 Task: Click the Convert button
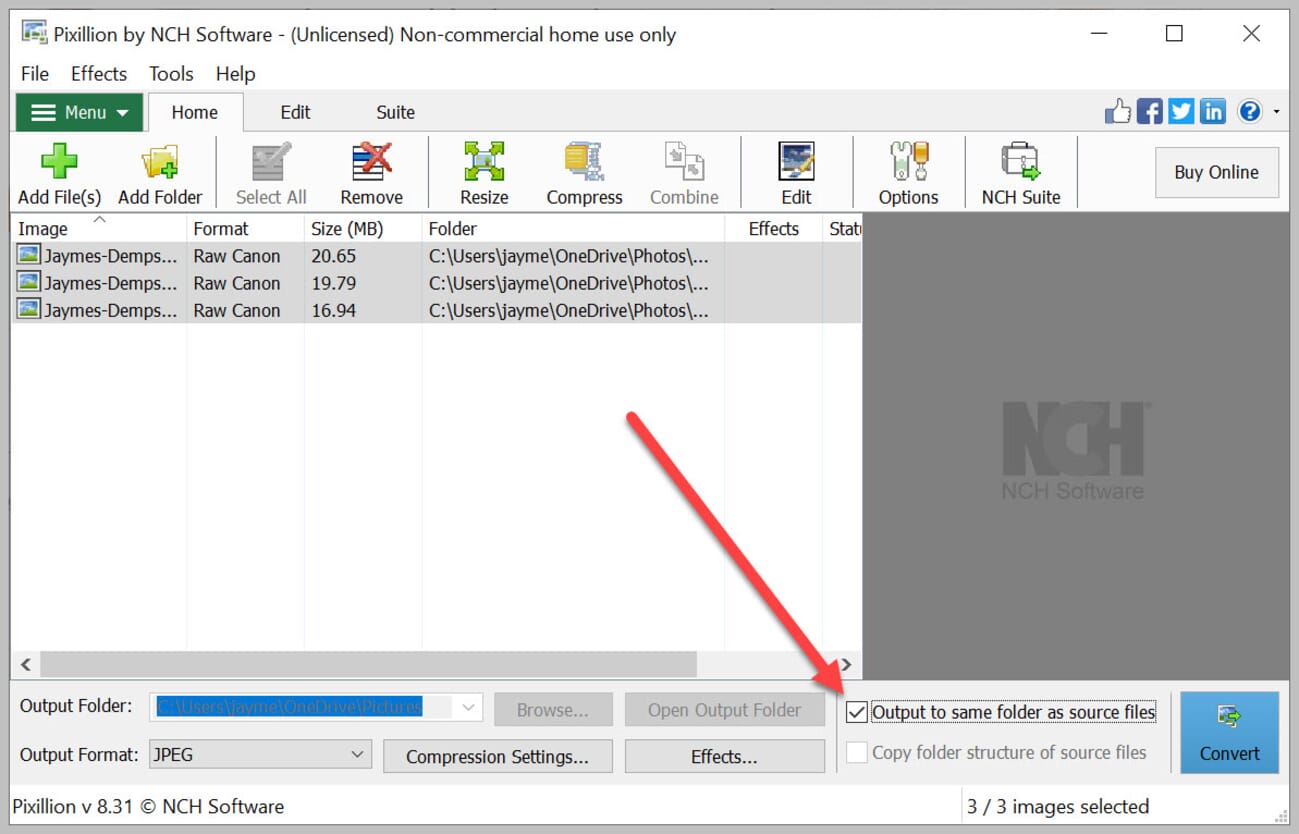coord(1229,732)
